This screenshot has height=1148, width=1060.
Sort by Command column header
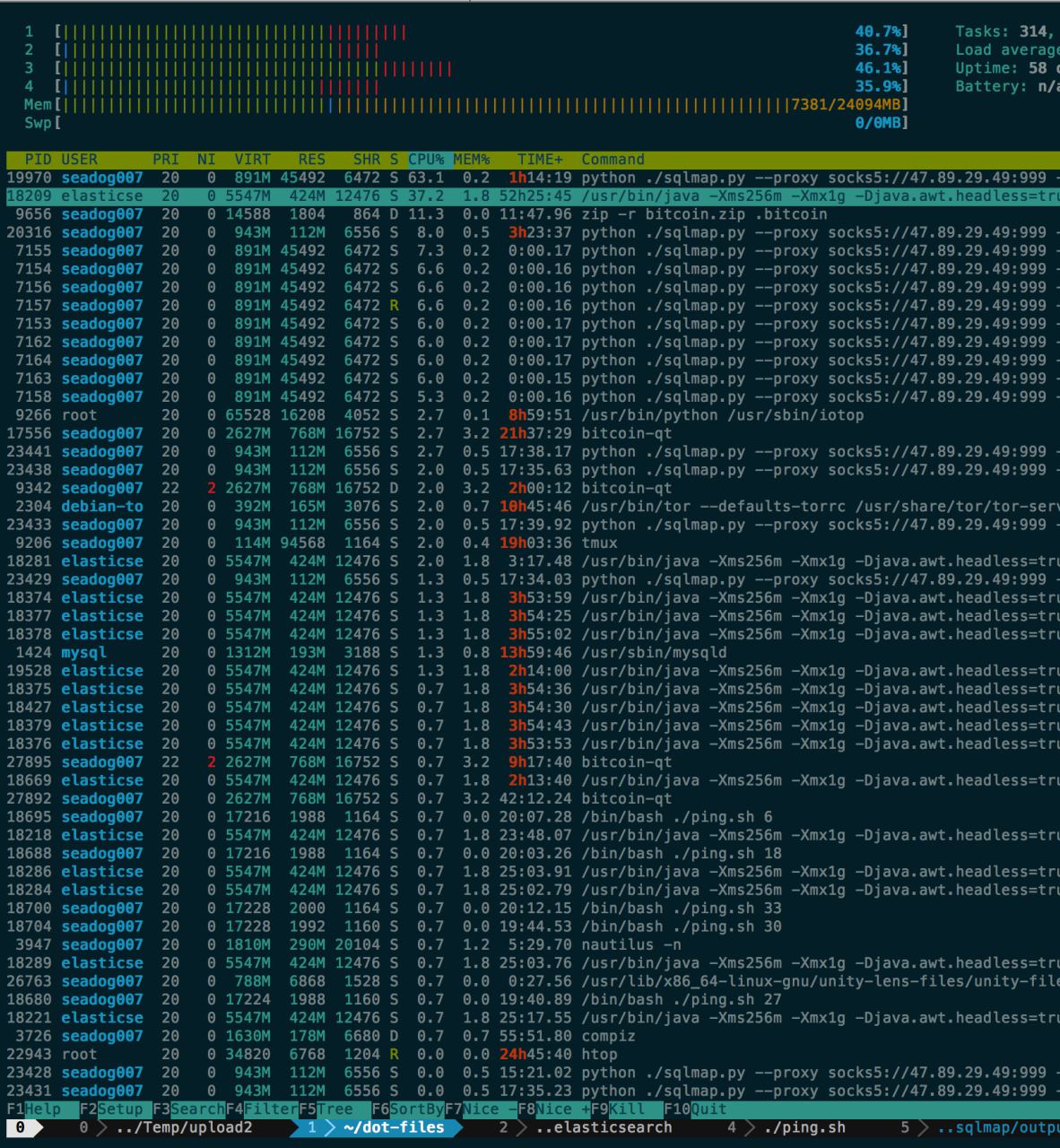613,160
